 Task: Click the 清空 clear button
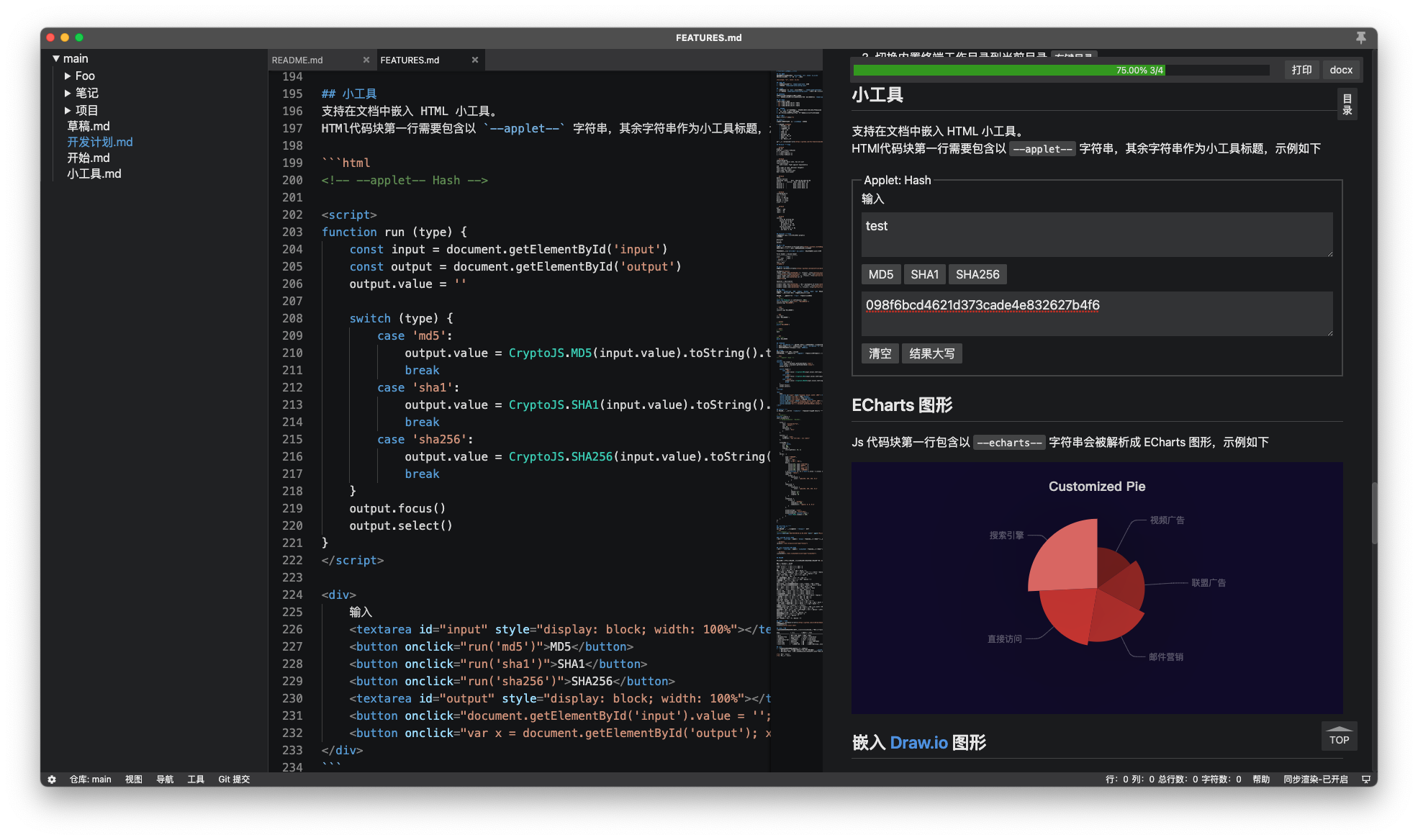(880, 353)
